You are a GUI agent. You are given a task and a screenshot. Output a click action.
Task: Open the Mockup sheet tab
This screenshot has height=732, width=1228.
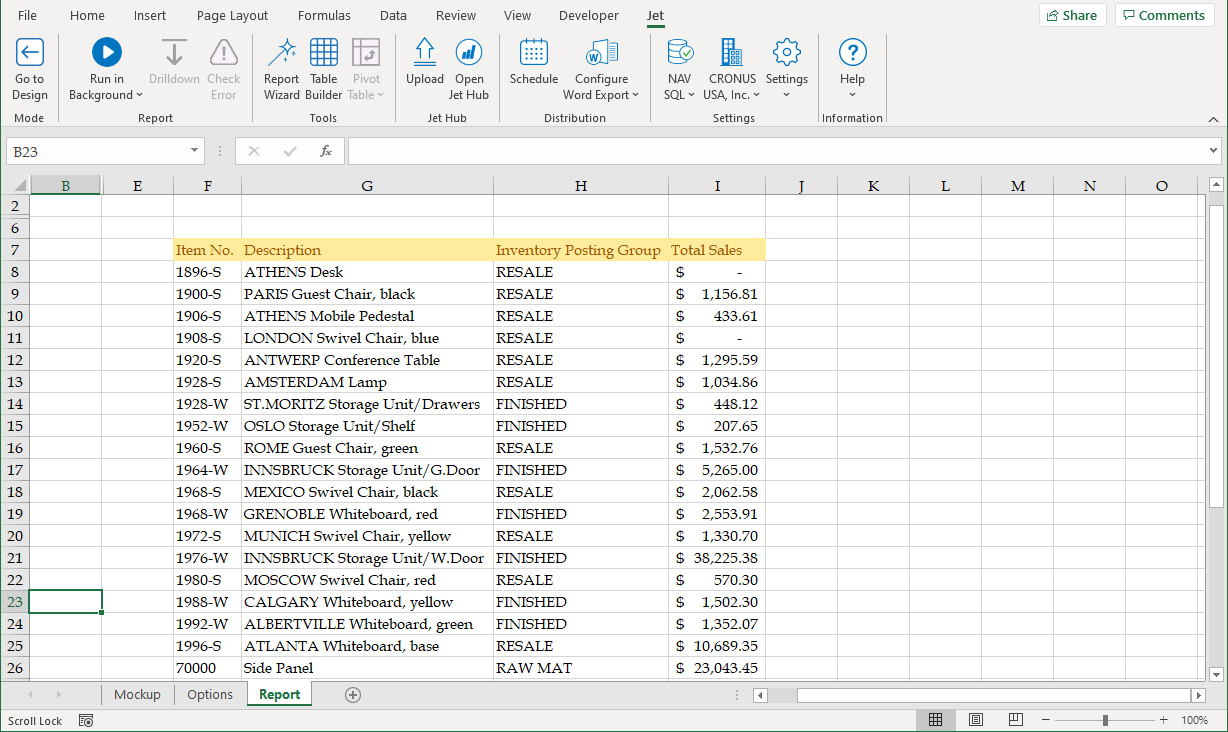pos(137,695)
